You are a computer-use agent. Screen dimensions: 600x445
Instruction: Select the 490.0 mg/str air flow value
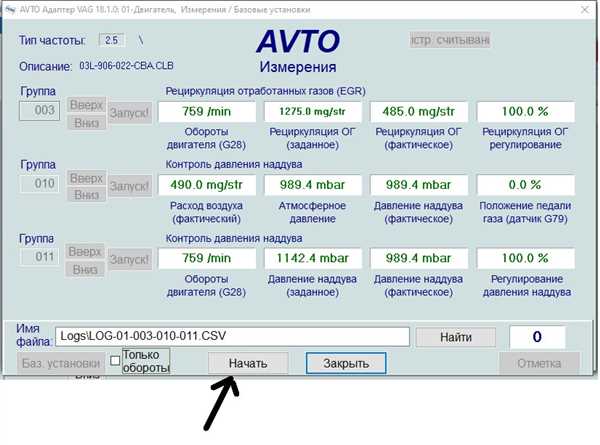(207, 185)
